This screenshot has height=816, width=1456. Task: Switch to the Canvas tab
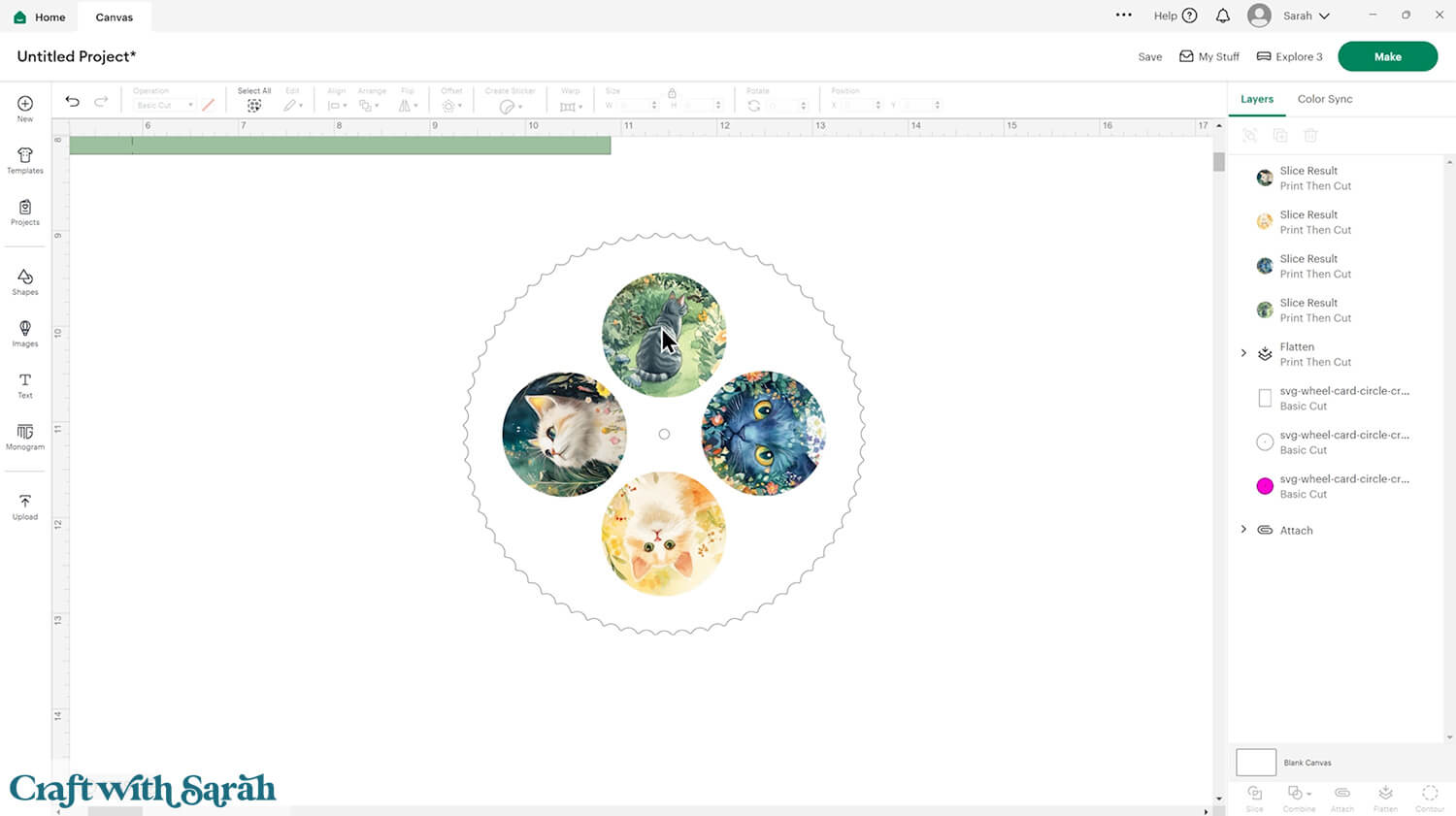tap(115, 16)
